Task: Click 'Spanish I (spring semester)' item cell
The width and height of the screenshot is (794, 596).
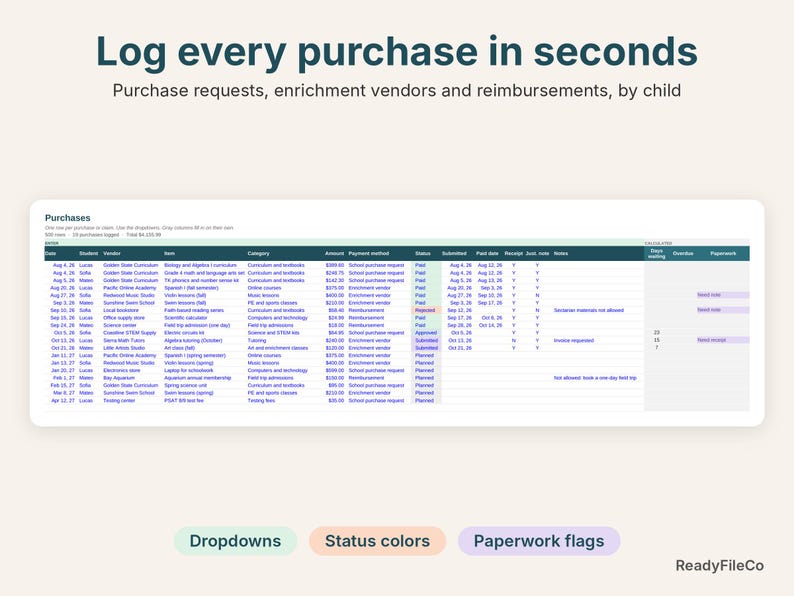Action: [x=194, y=355]
